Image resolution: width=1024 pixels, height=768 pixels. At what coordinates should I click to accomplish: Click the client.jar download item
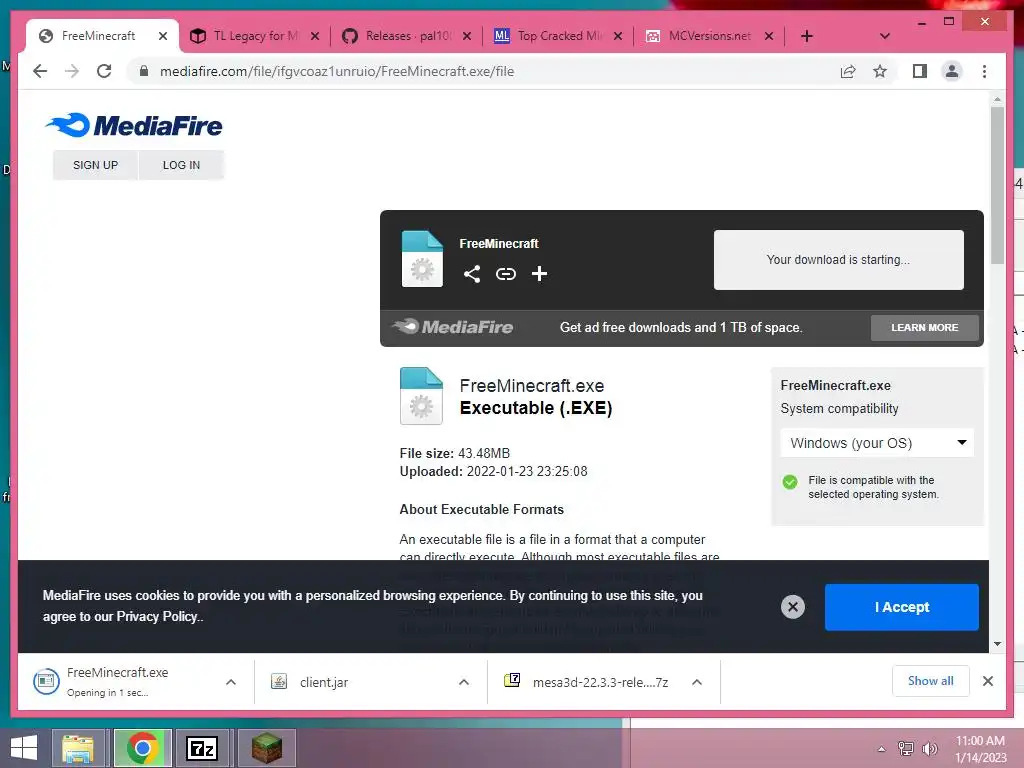(324, 682)
